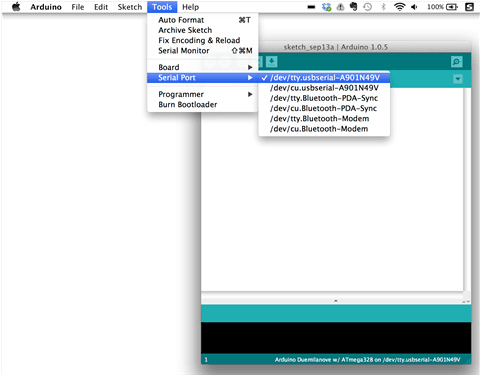Select /dev/cu.usbserial-A901N49V port

324,88
